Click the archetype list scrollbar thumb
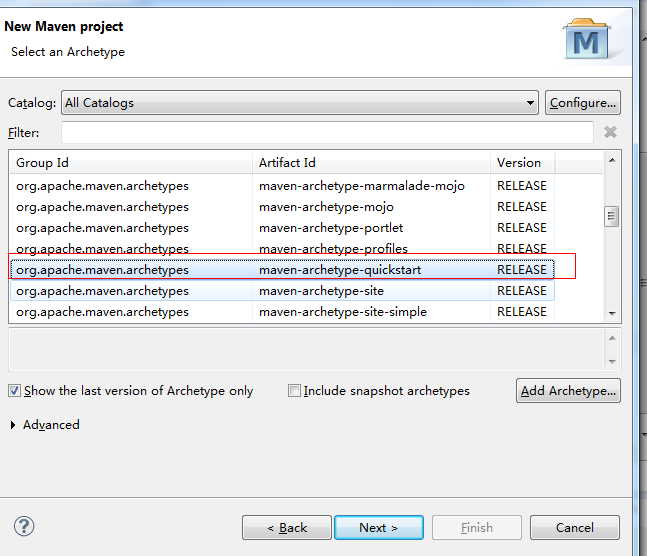The width and height of the screenshot is (647, 556). [x=612, y=216]
